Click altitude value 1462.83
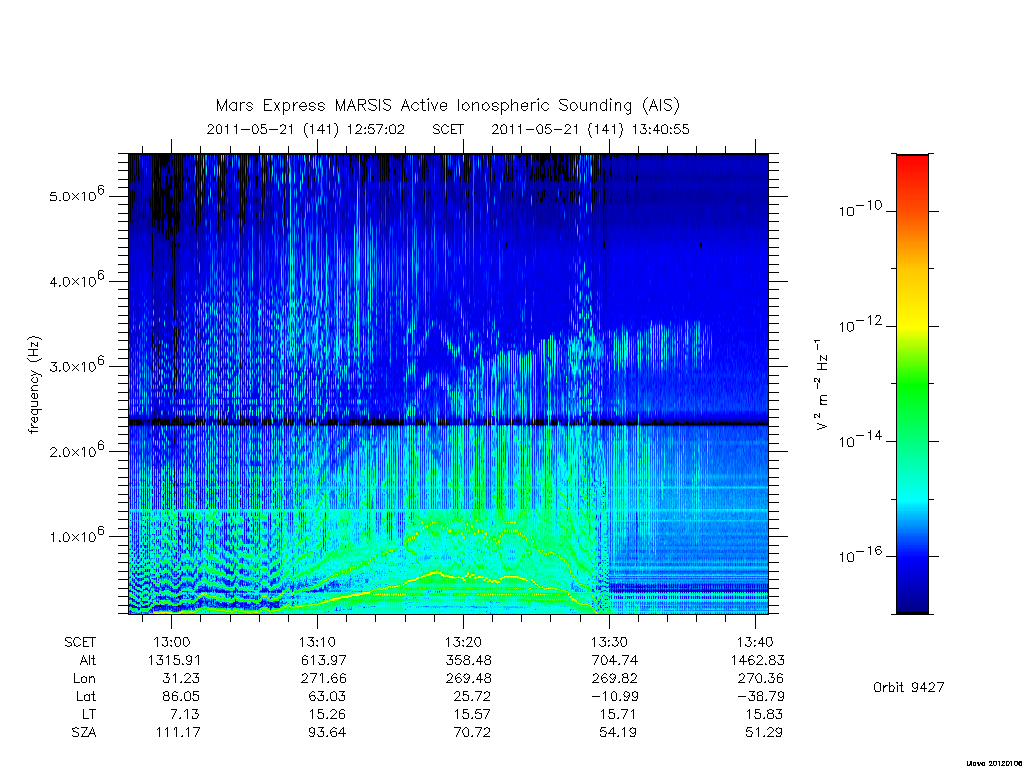Viewport: 1024px width, 768px height. pos(758,660)
